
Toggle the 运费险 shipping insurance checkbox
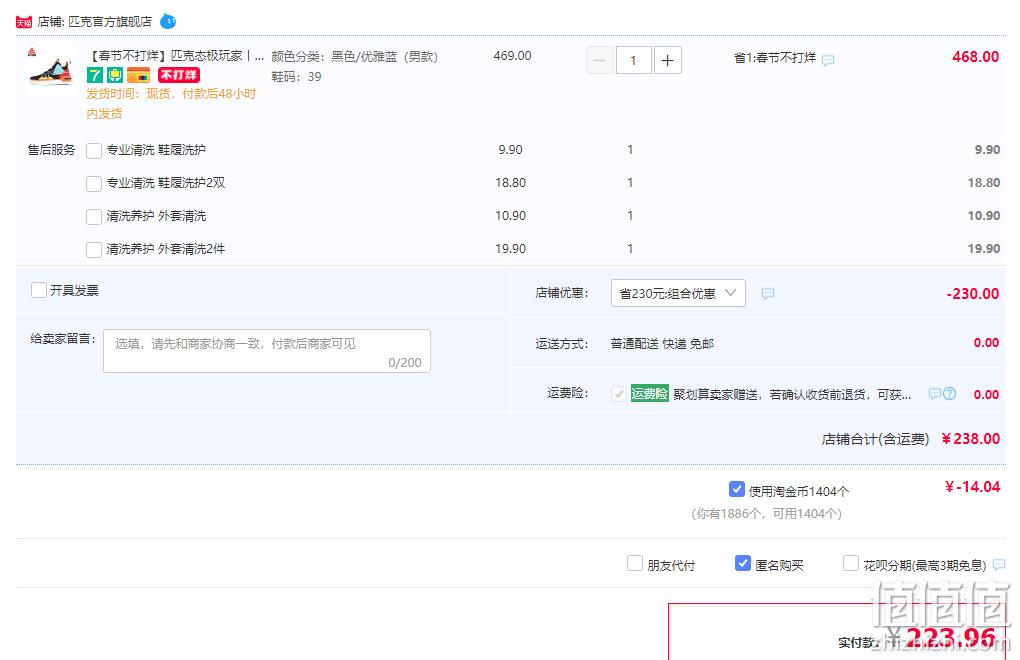619,394
